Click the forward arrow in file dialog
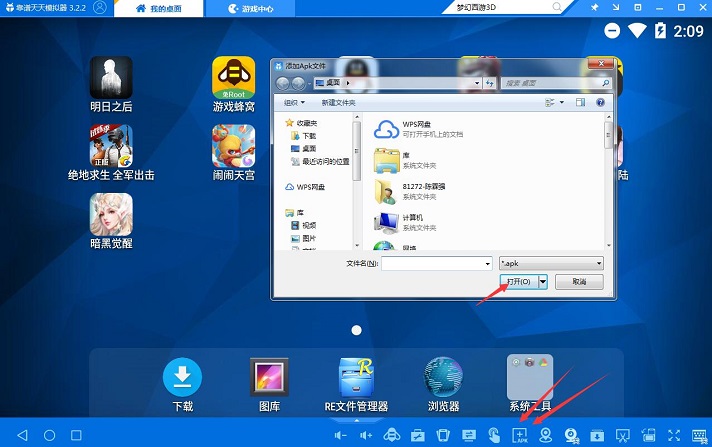 298,83
